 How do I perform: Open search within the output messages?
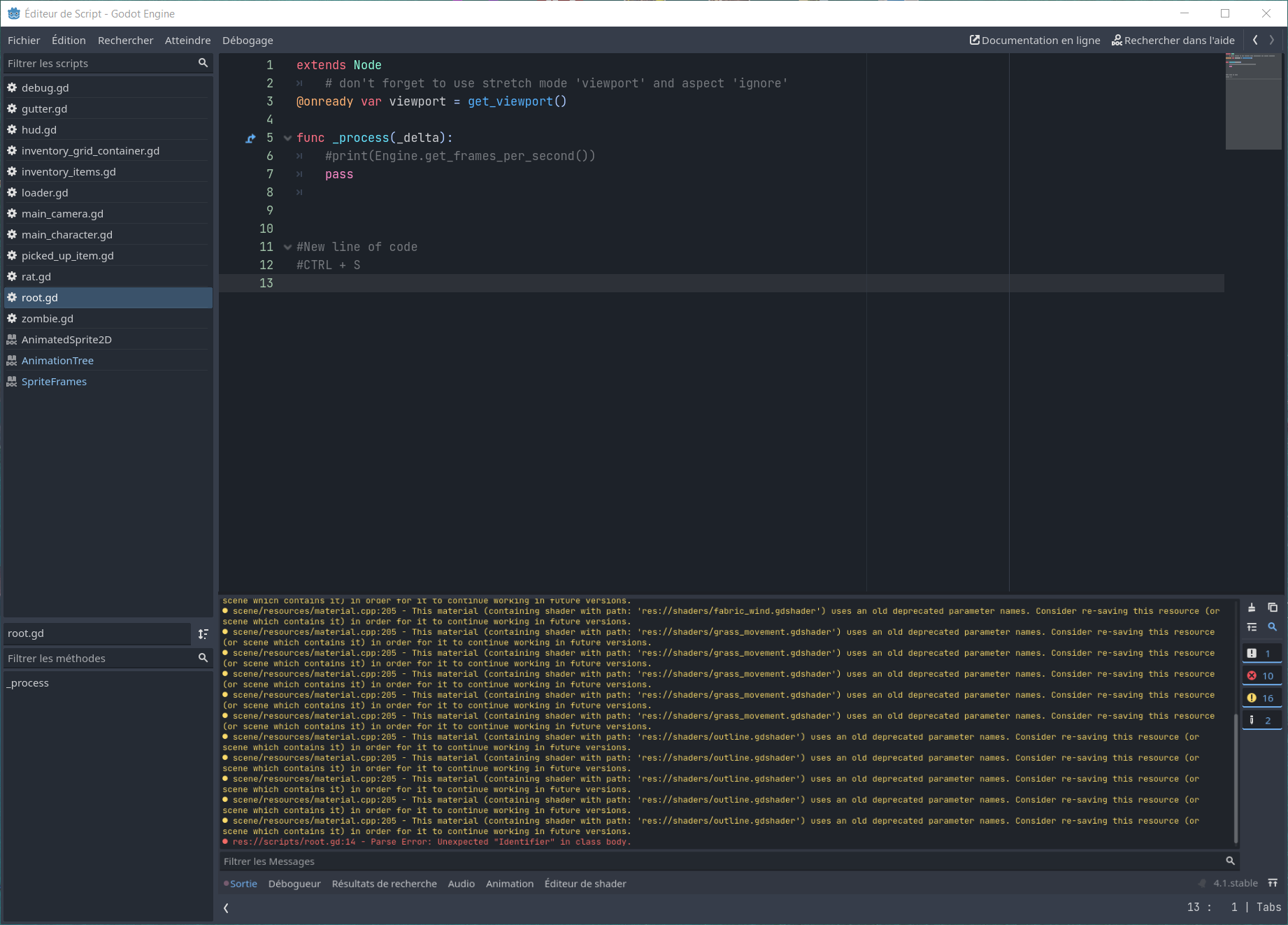[1273, 627]
